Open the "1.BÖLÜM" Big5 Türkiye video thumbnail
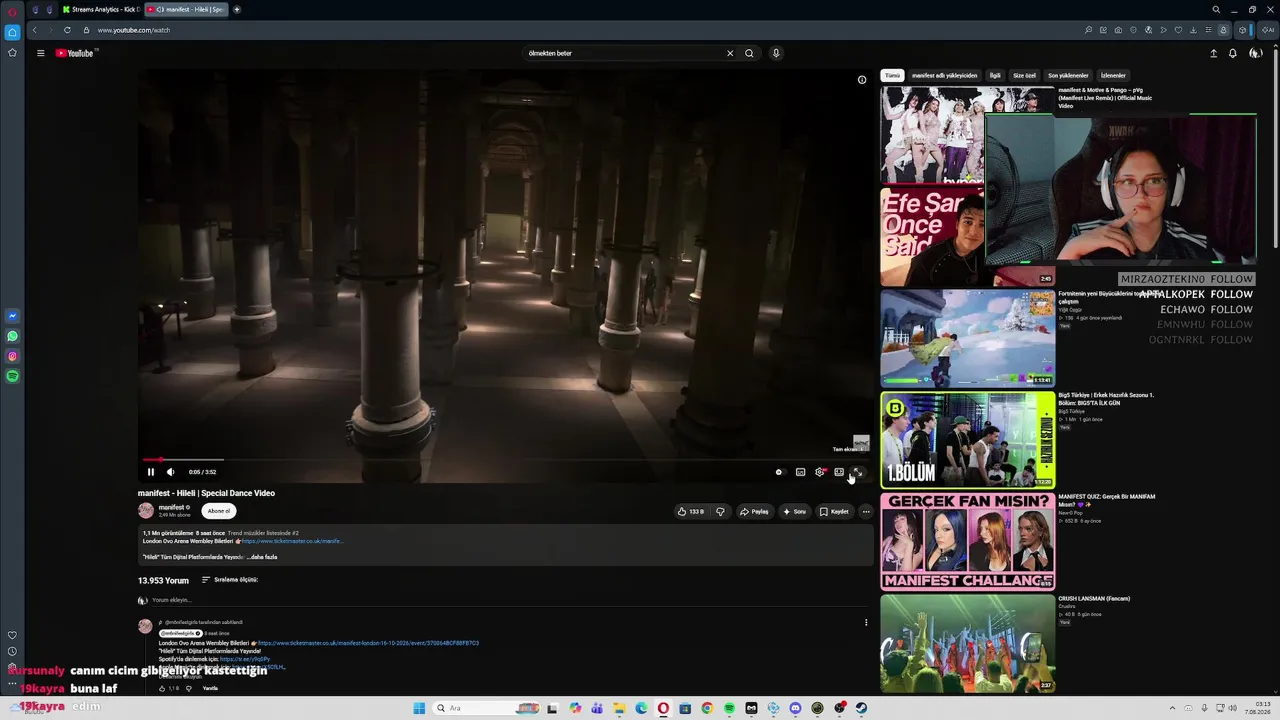This screenshot has height=720, width=1280. [967, 440]
